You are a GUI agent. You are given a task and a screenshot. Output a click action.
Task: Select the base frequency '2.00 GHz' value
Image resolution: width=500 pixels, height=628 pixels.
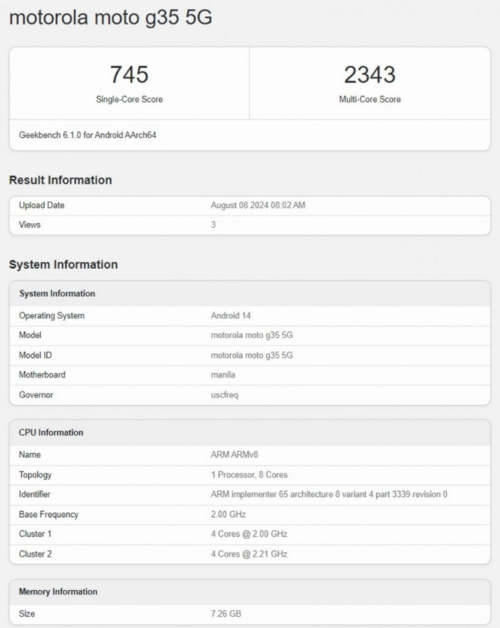[228, 514]
